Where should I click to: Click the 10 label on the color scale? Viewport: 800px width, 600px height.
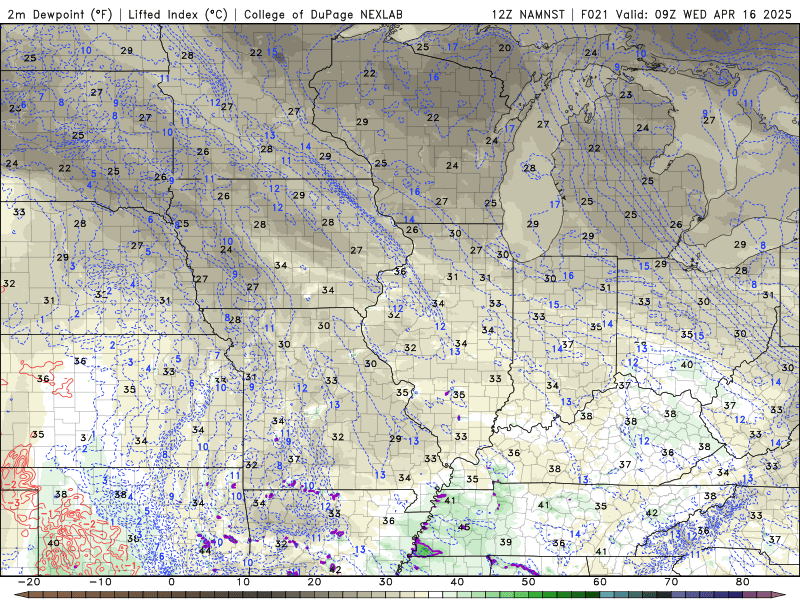(243, 582)
